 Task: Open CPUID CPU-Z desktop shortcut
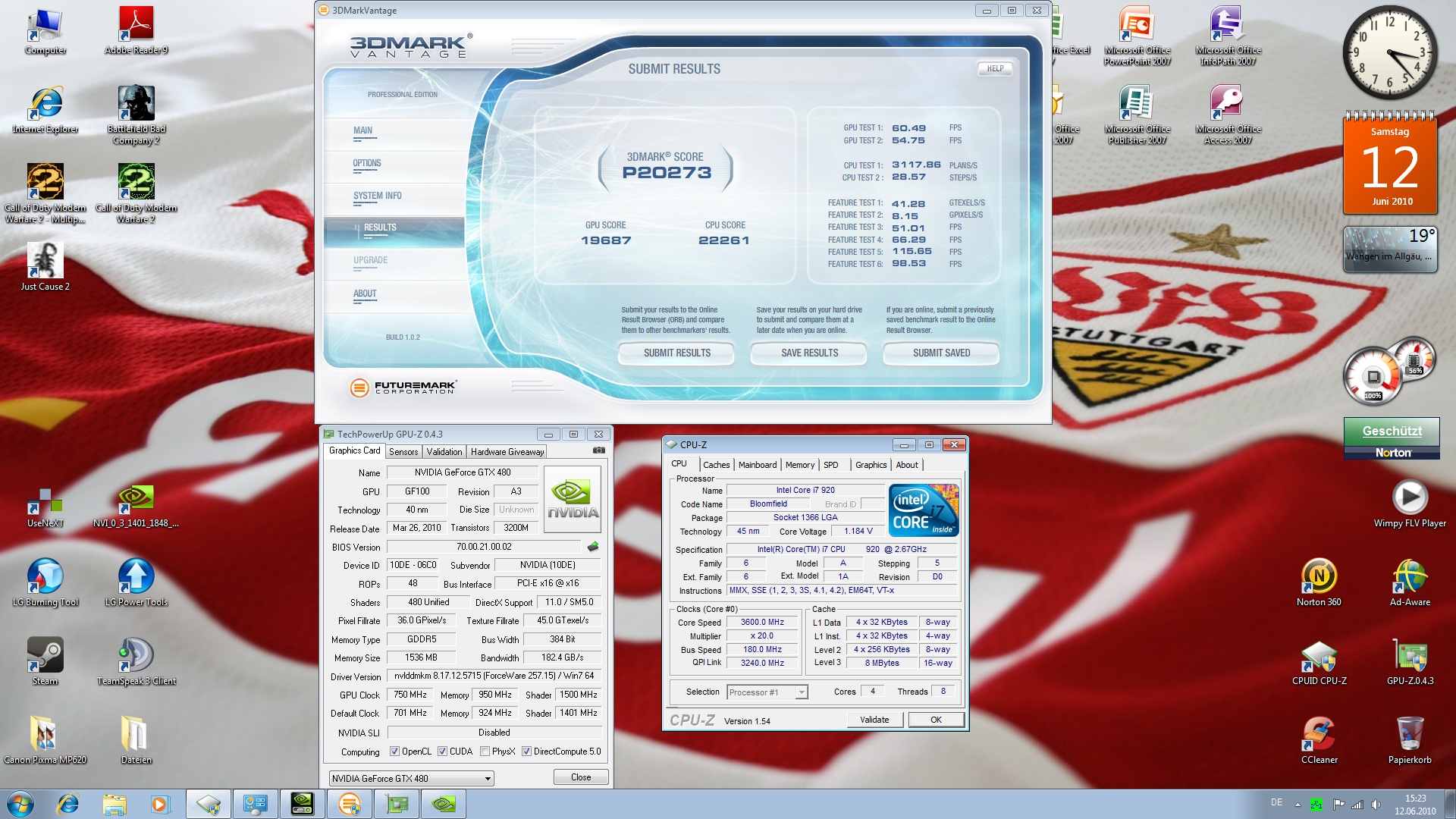pos(1319,661)
